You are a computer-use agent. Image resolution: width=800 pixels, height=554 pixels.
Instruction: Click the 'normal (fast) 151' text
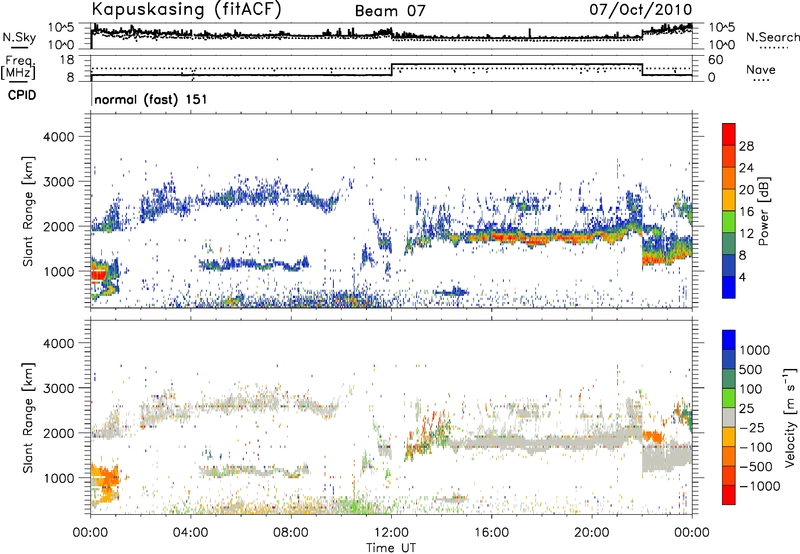(151, 99)
